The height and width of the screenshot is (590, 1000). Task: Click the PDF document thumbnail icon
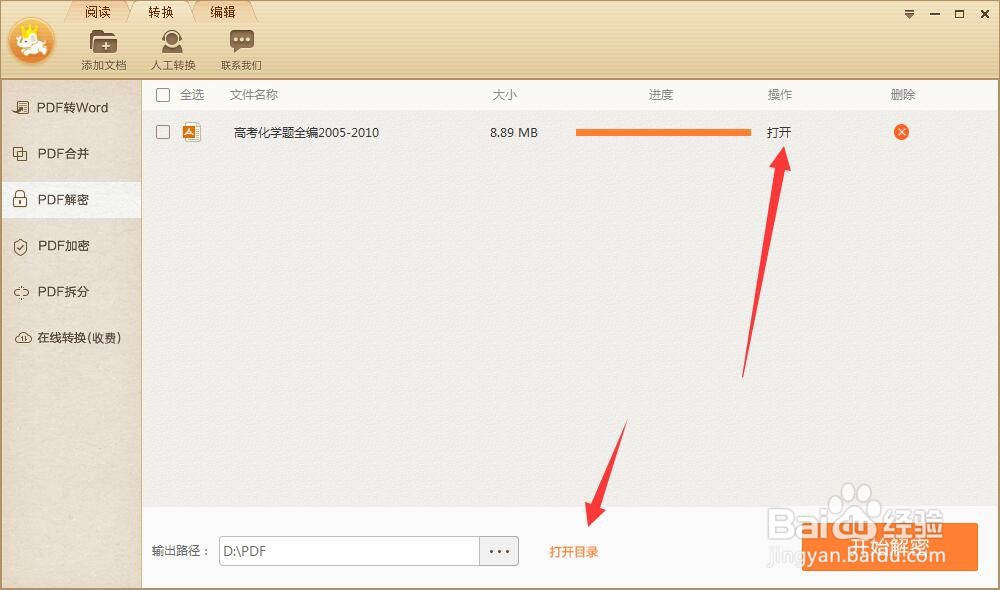(193, 131)
